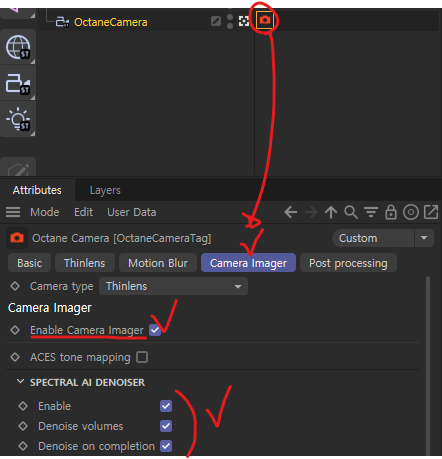442x459 pixels.
Task: Toggle Denoise volumes checkbox
Action: [x=166, y=426]
